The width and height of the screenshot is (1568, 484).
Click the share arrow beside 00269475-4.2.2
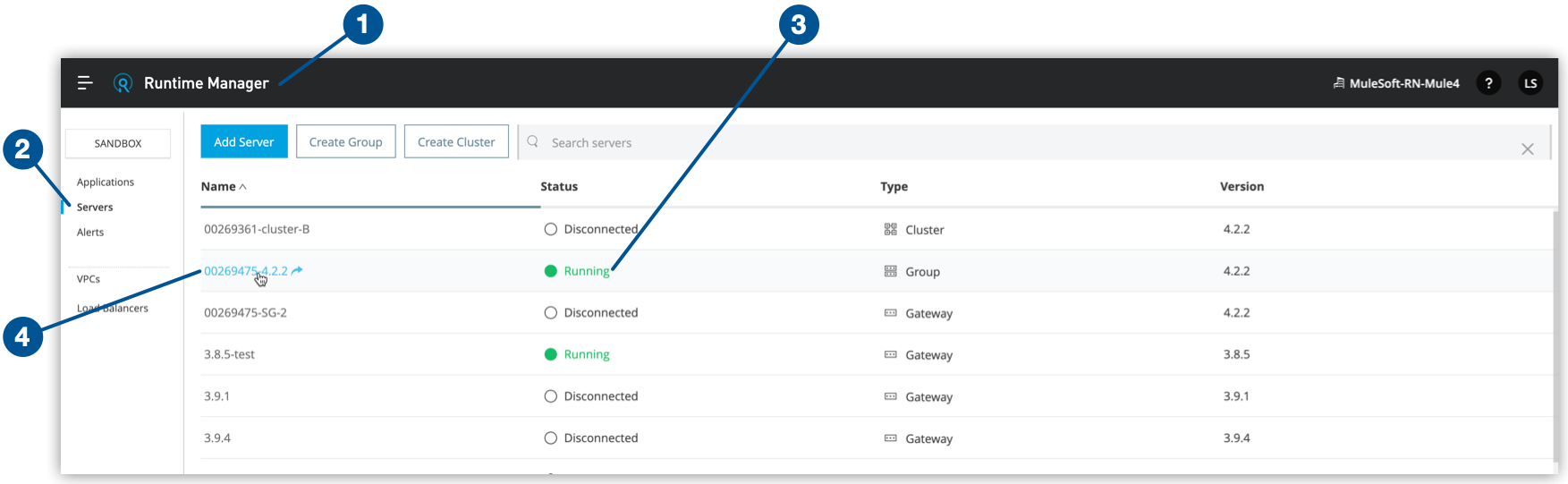coord(297,270)
